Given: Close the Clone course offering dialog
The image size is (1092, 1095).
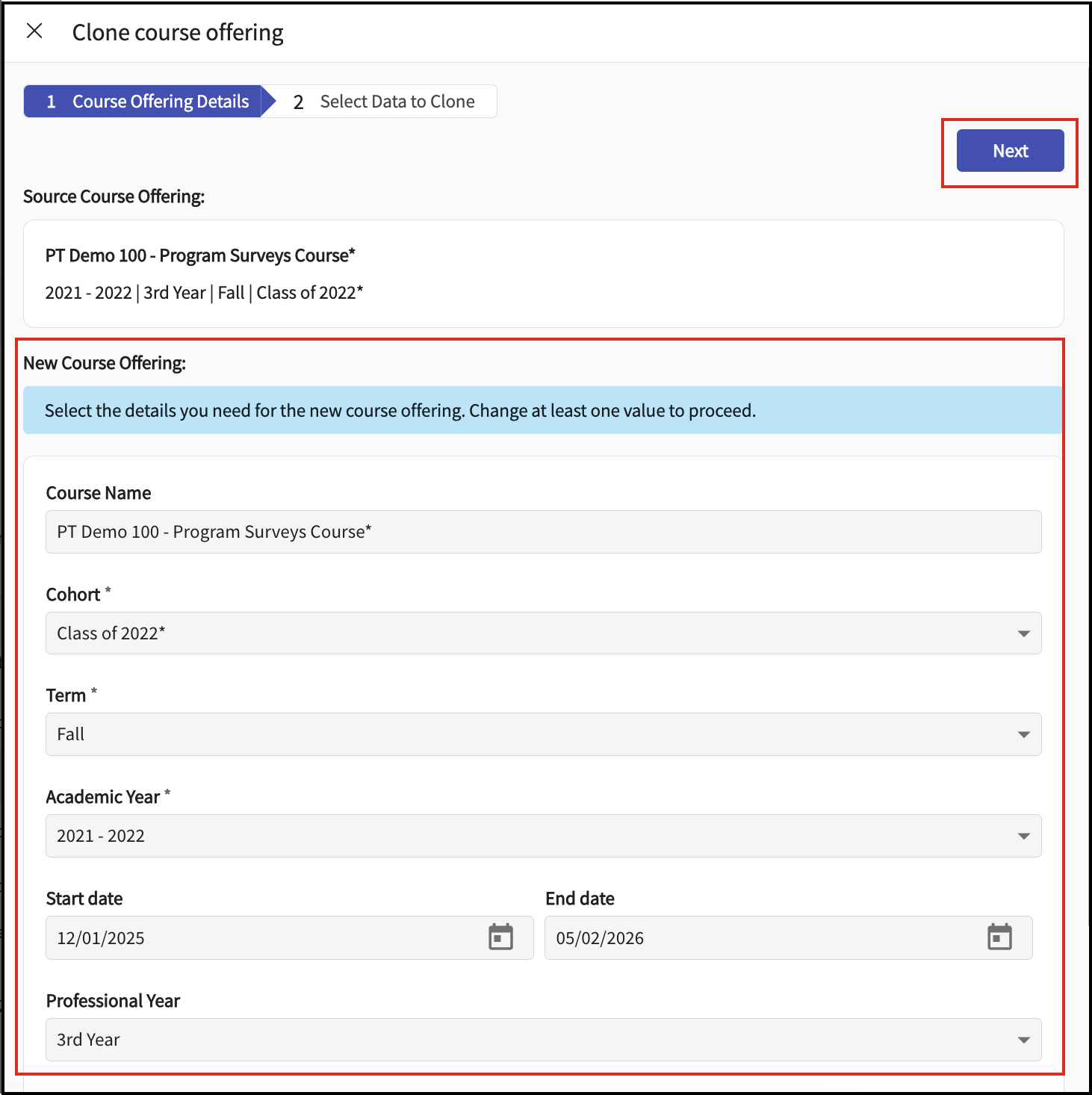Looking at the screenshot, I should pyautogui.click(x=34, y=31).
